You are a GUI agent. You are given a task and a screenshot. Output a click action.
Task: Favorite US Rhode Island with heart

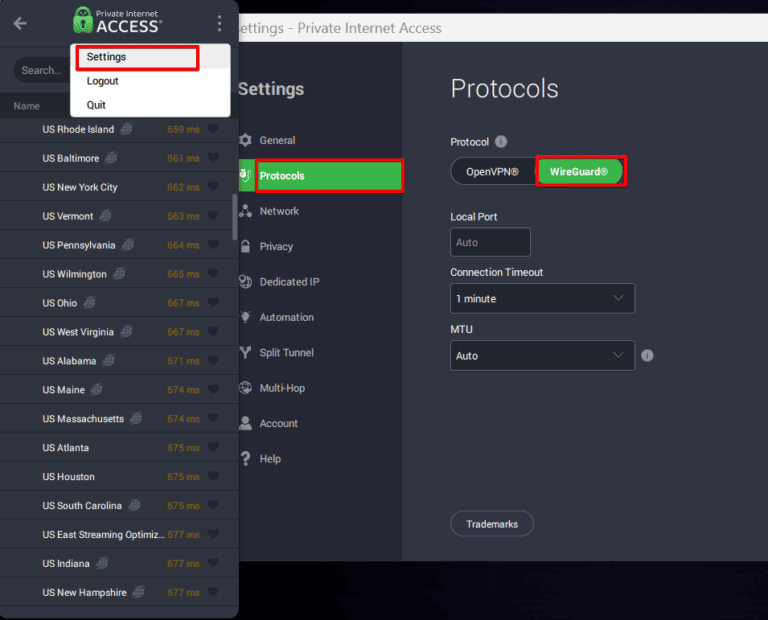coord(213,129)
